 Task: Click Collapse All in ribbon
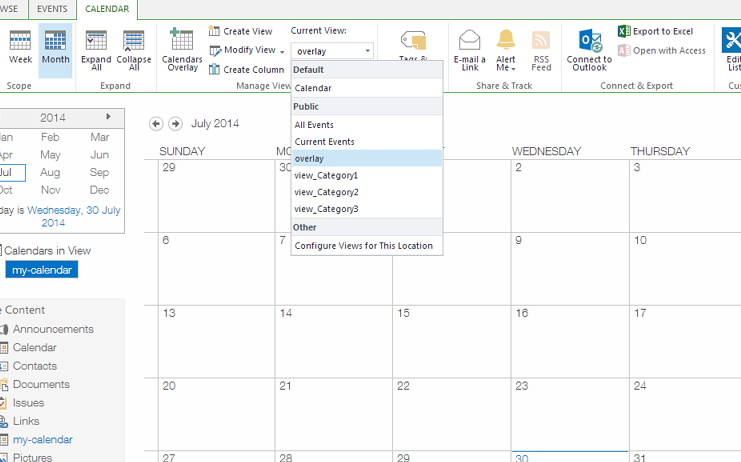134,50
